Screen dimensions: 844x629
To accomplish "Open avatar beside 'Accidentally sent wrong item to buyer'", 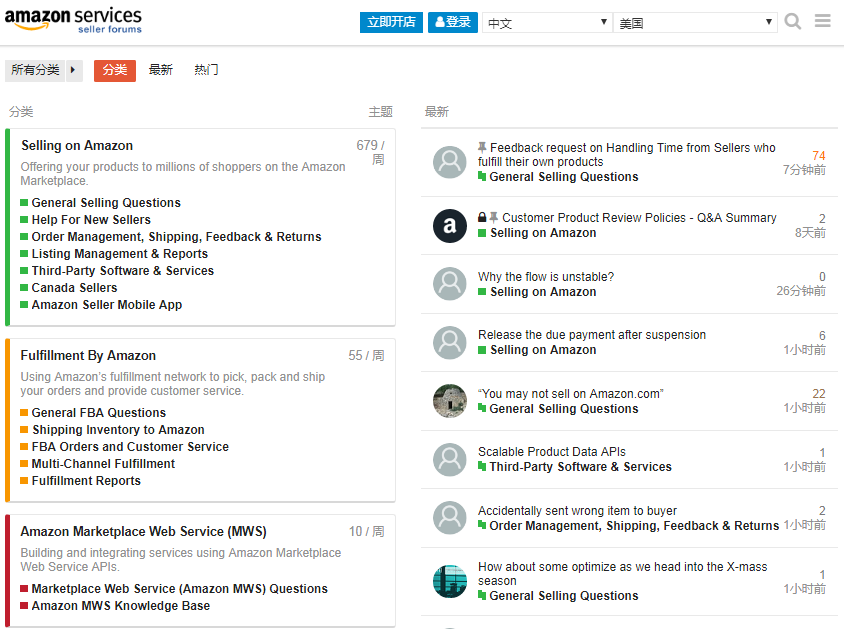I will coord(449,518).
